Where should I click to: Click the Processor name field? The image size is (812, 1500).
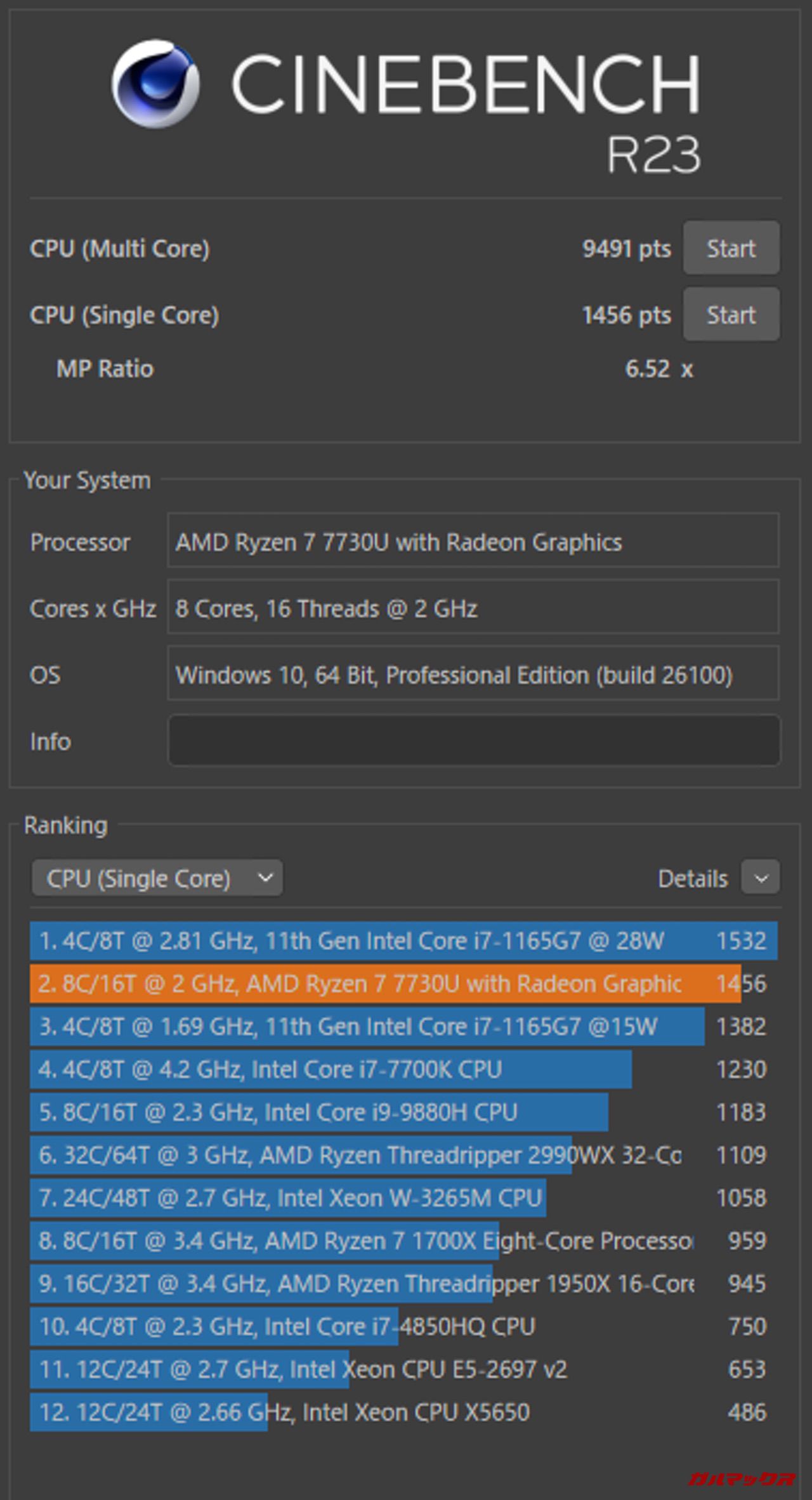pyautogui.click(x=473, y=542)
